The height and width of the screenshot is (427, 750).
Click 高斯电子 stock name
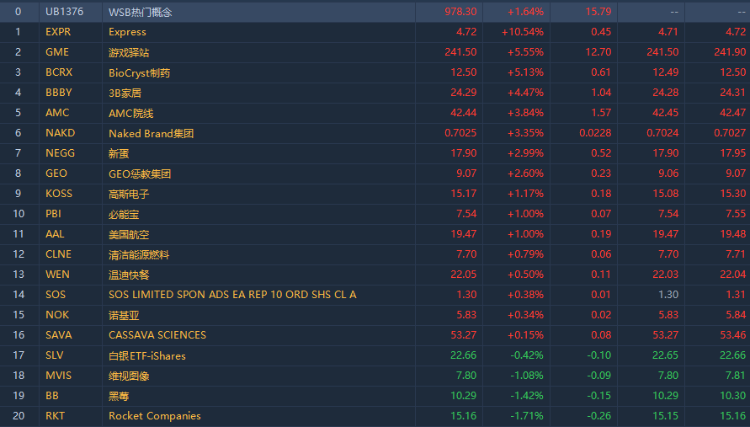129,194
